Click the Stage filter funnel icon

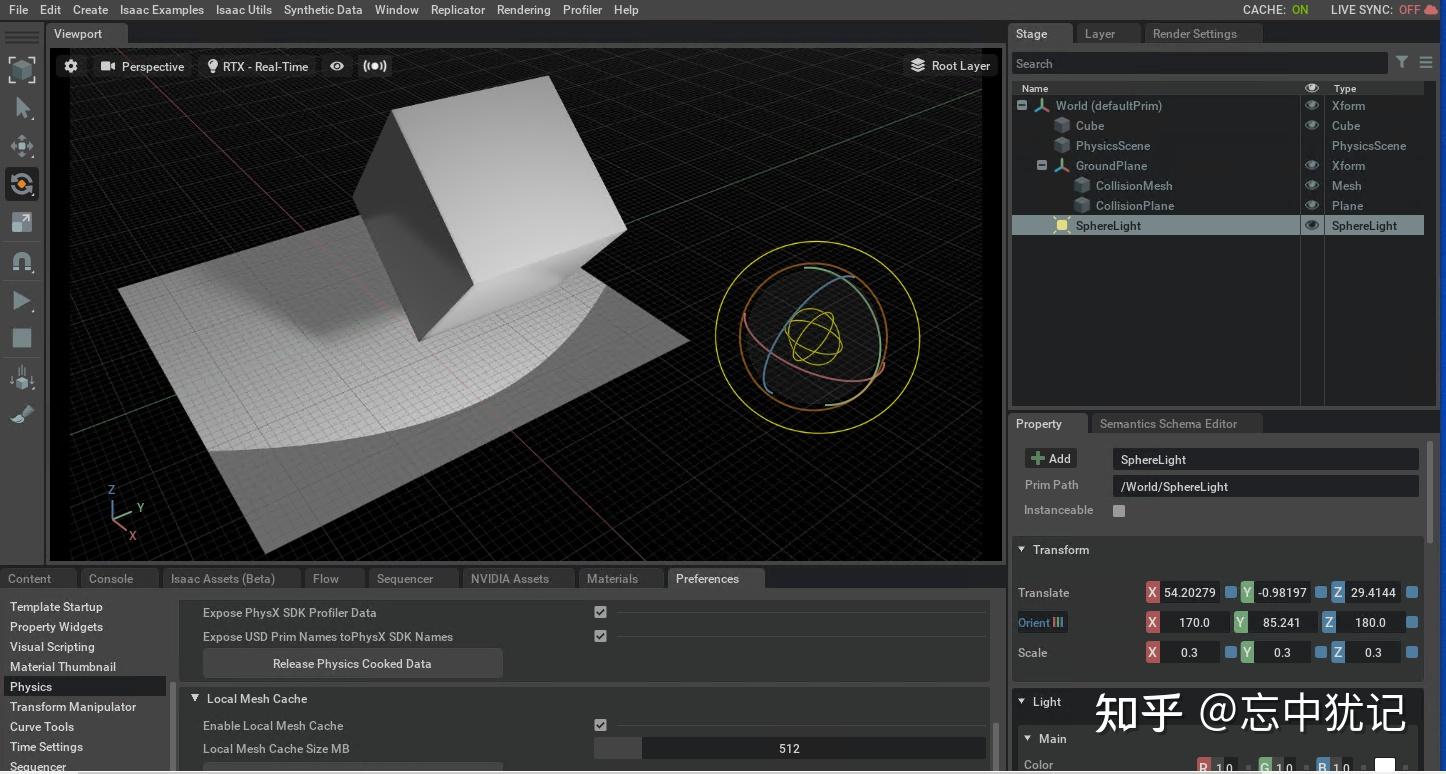[1402, 63]
